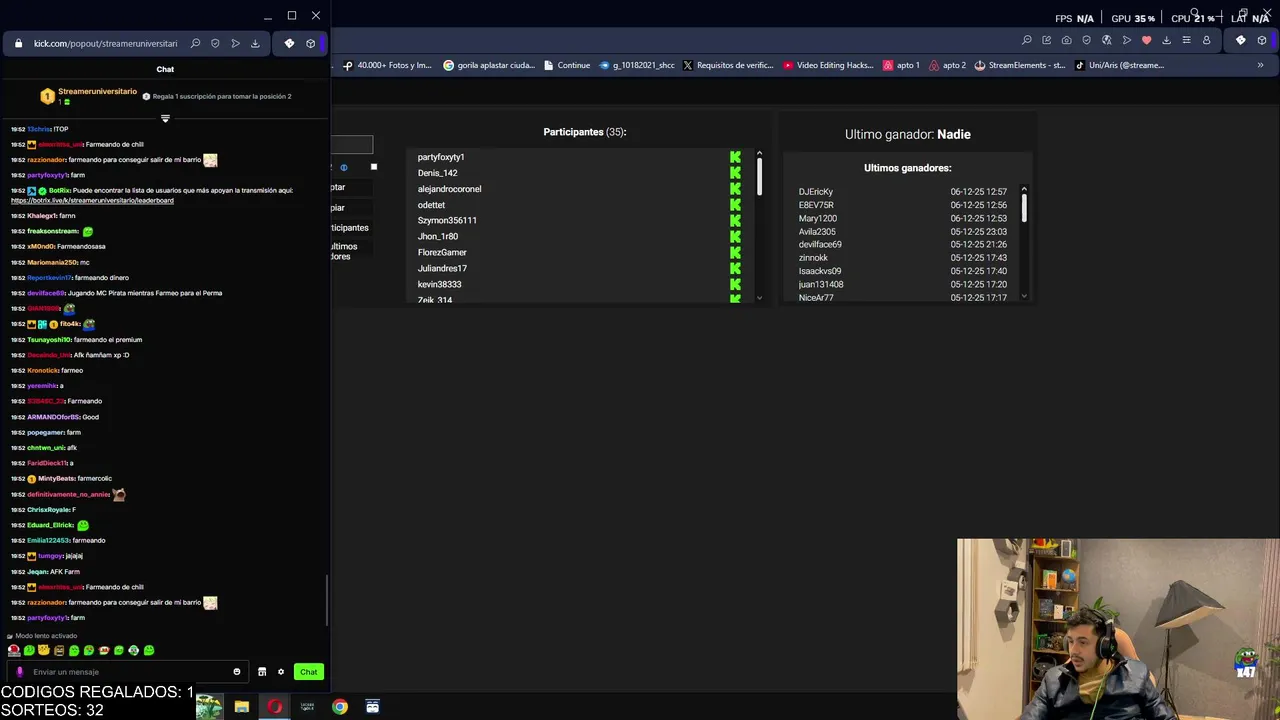Open the 'apto 1' bookmark
This screenshot has width=1280, height=720.
[x=901, y=65]
